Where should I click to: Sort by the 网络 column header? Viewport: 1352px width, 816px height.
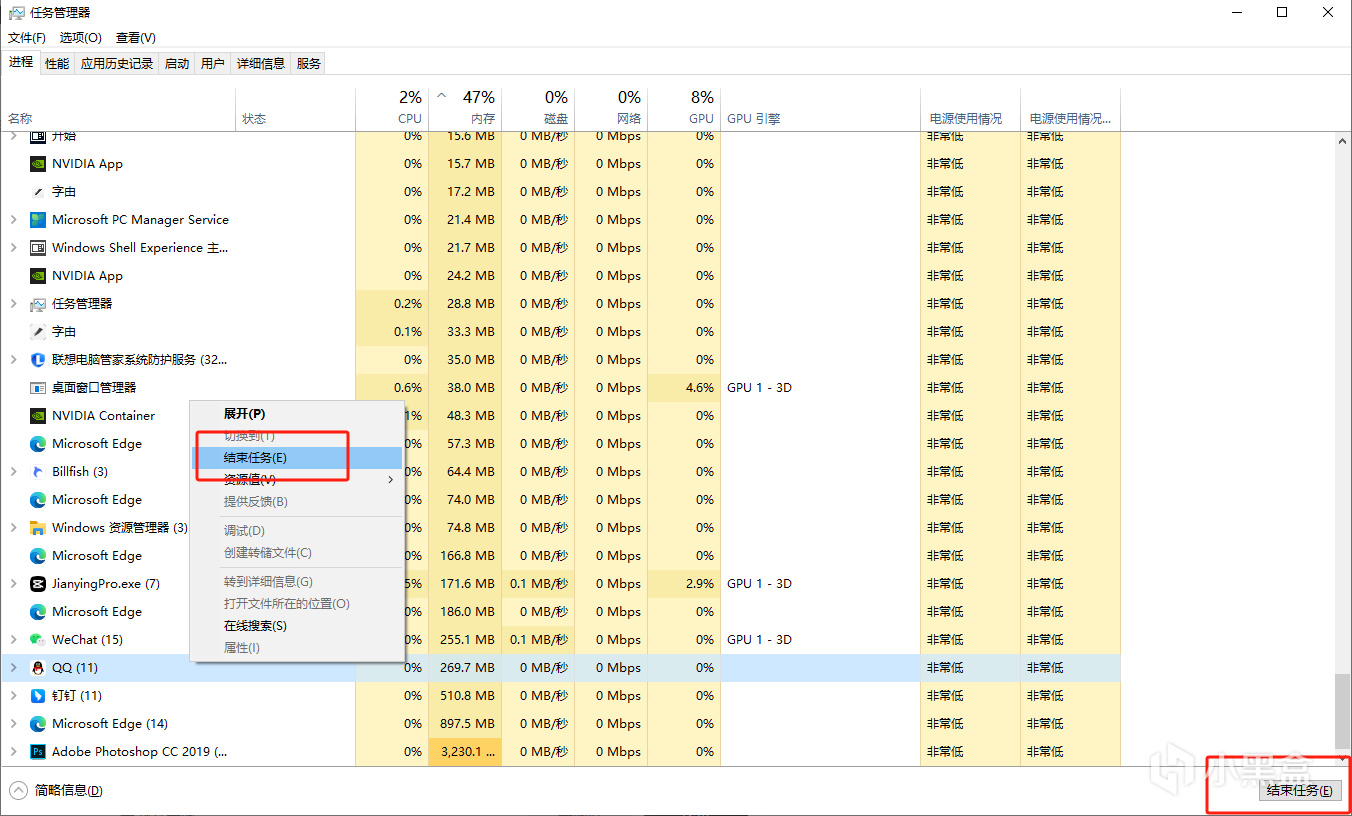pyautogui.click(x=611, y=109)
